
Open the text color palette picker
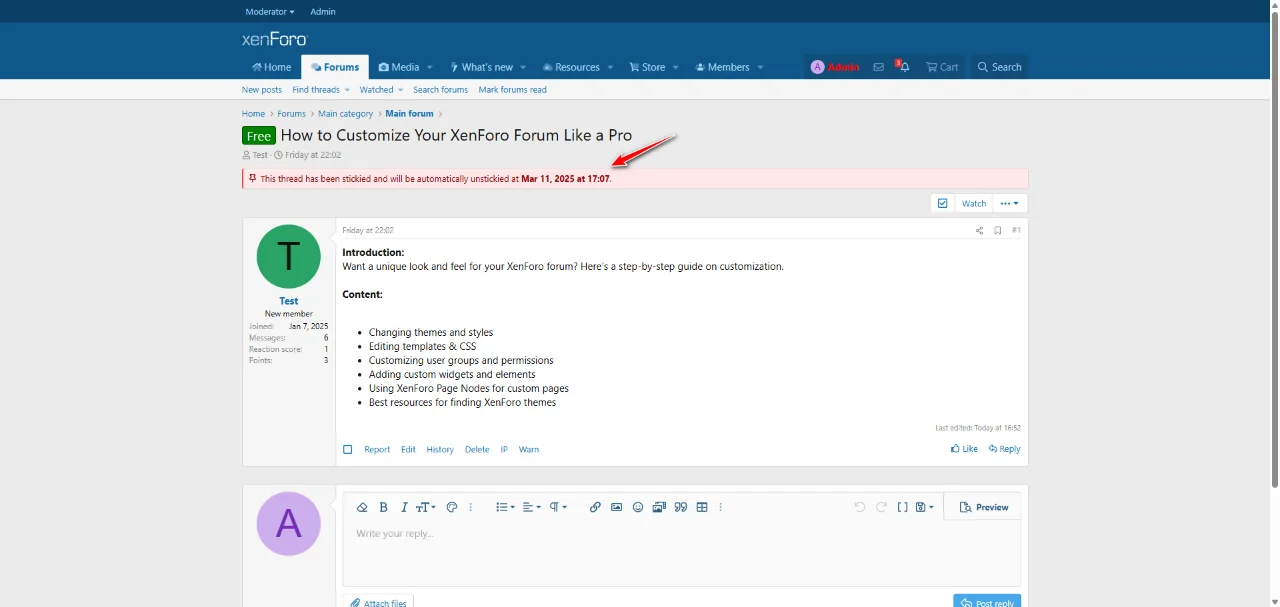[452, 507]
